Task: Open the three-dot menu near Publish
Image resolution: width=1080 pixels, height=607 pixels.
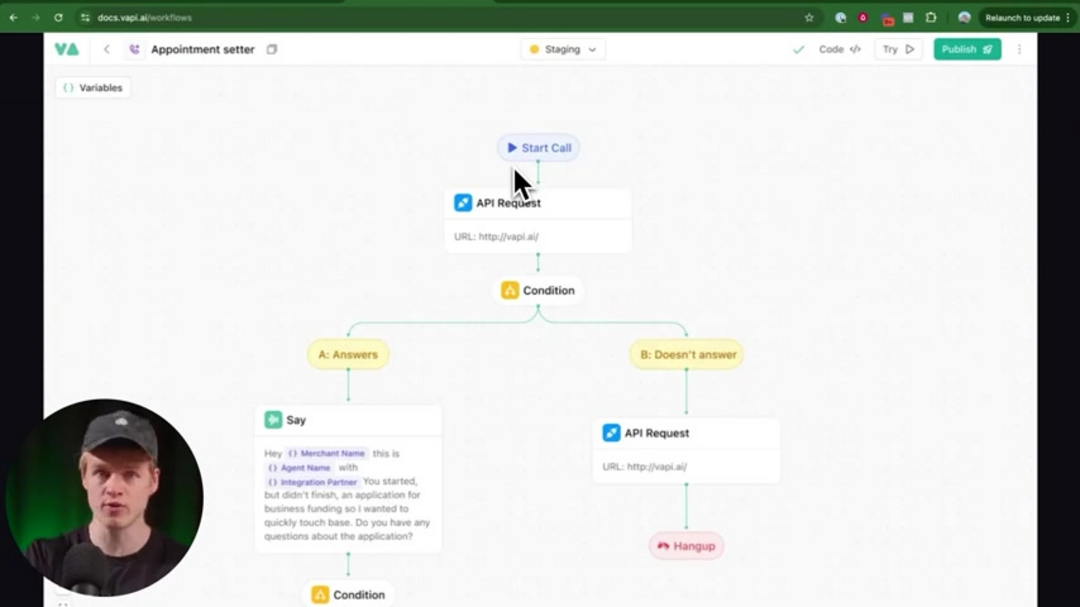Action: click(x=1019, y=48)
